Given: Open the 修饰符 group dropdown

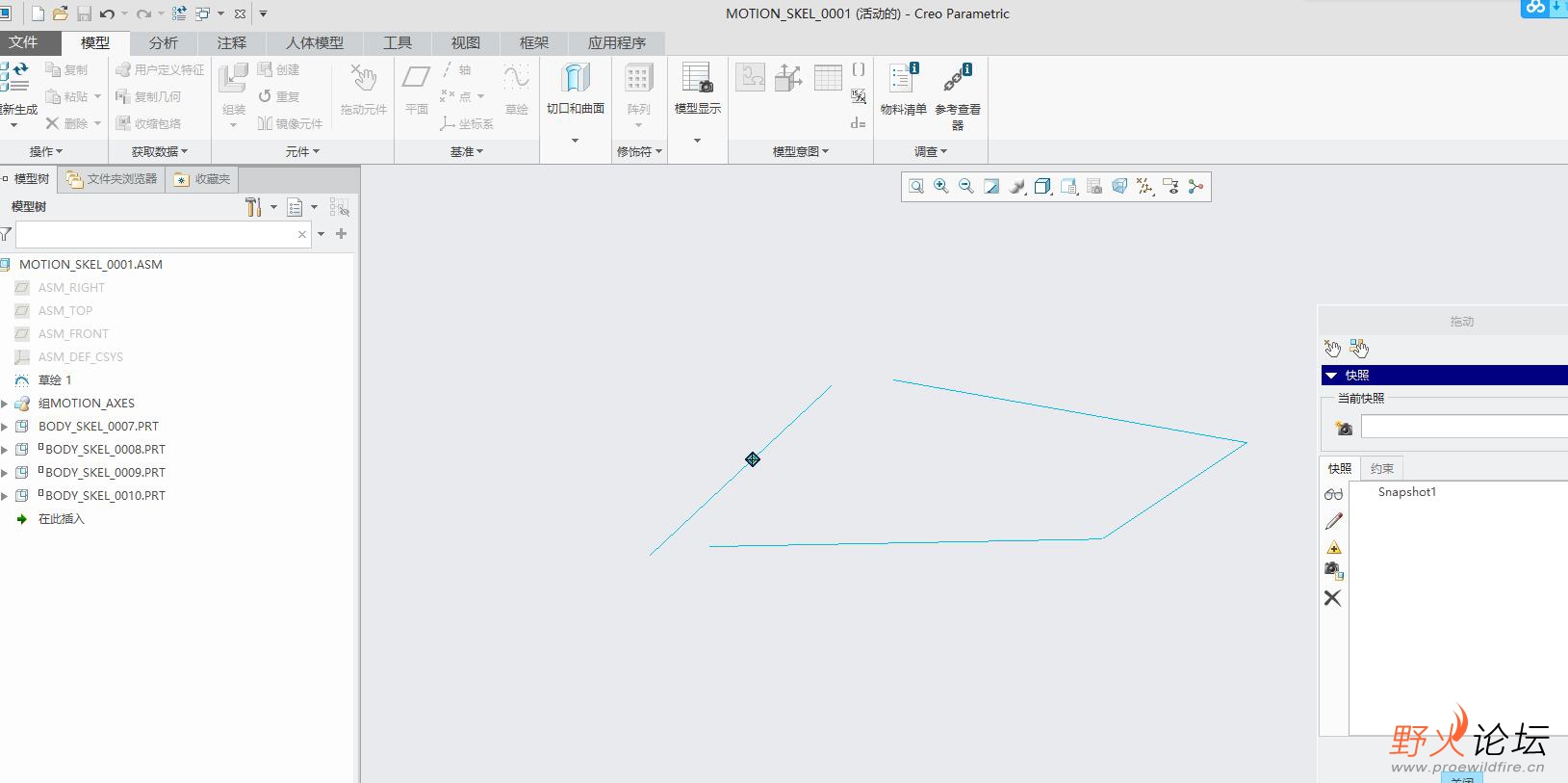Looking at the screenshot, I should click(x=640, y=151).
